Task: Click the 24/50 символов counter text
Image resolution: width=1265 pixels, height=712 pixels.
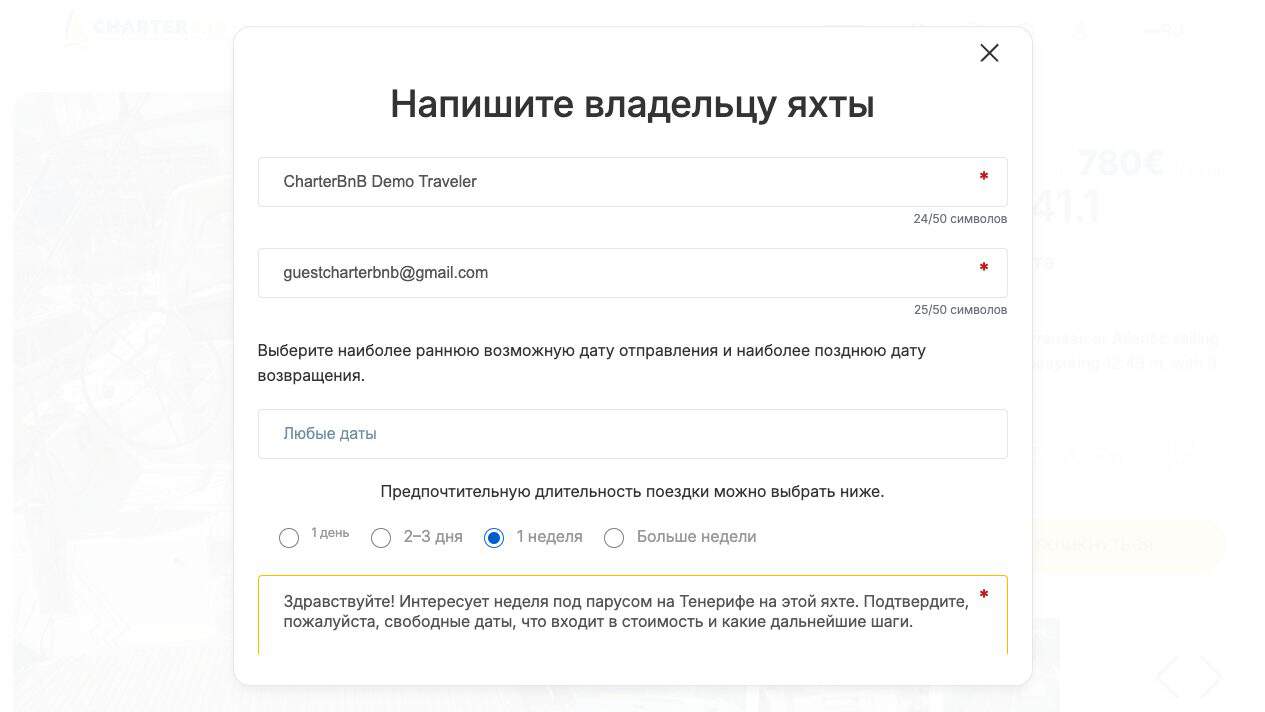Action: point(960,219)
